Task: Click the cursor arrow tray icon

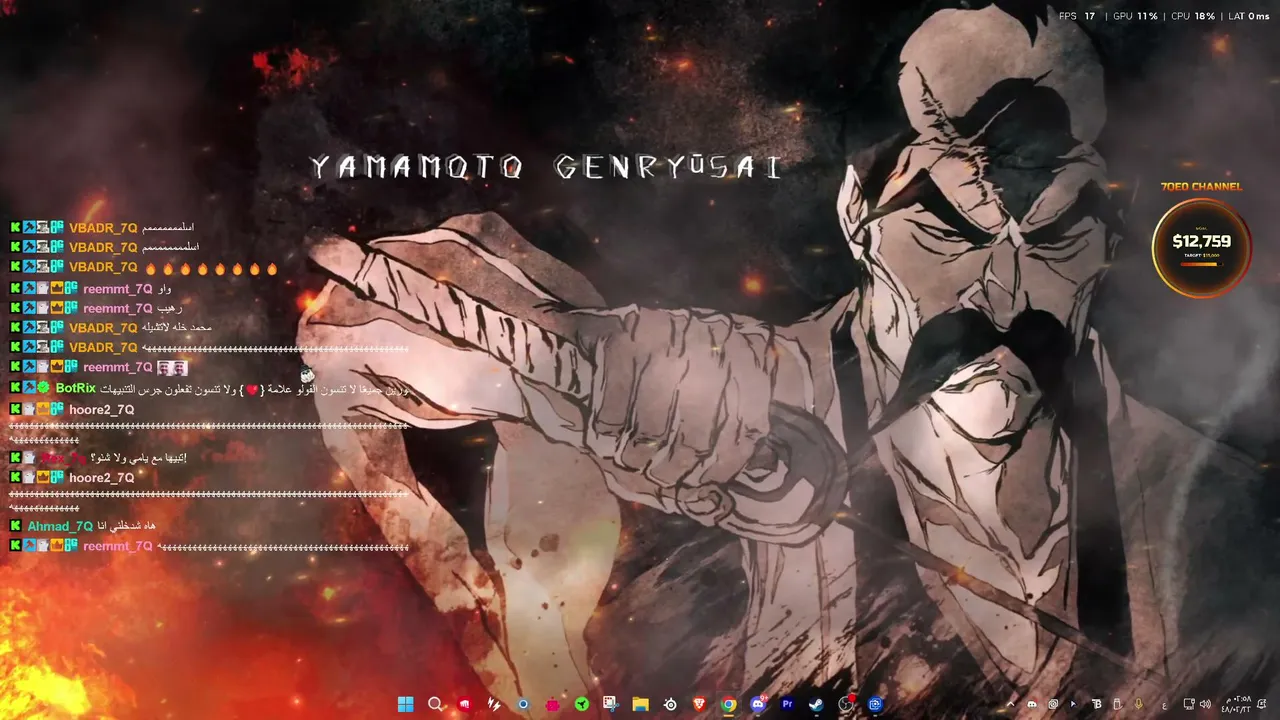Action: click(x=1074, y=704)
